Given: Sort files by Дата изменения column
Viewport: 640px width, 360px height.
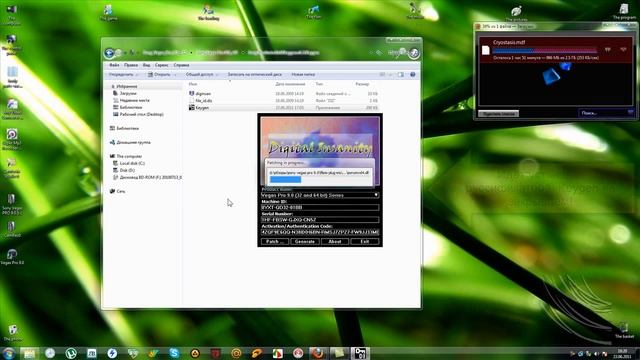Looking at the screenshot, I should [x=290, y=84].
